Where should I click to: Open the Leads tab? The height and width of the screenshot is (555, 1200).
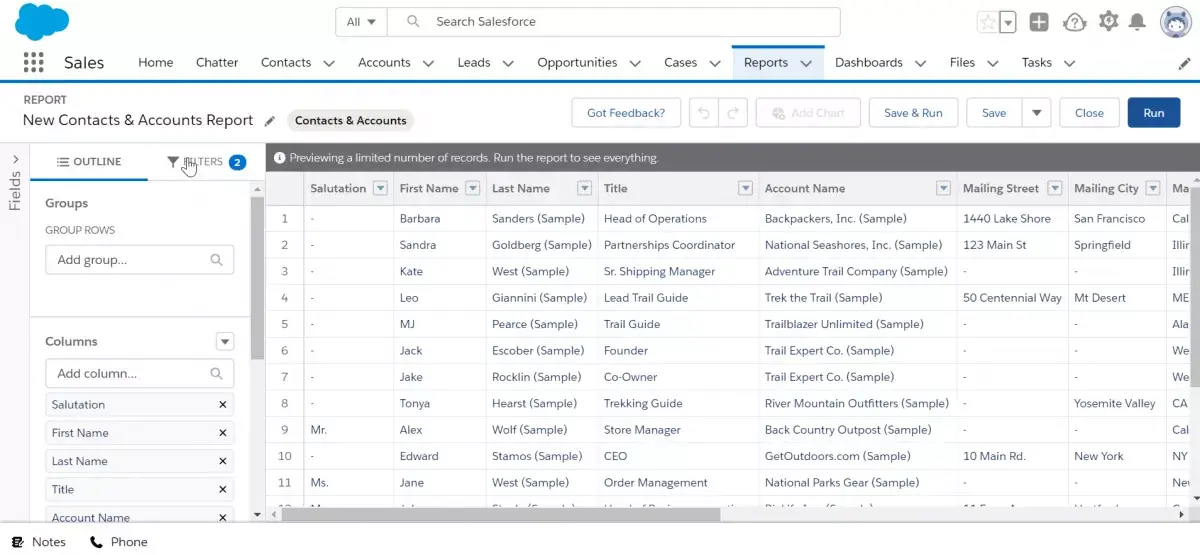pyautogui.click(x=474, y=62)
